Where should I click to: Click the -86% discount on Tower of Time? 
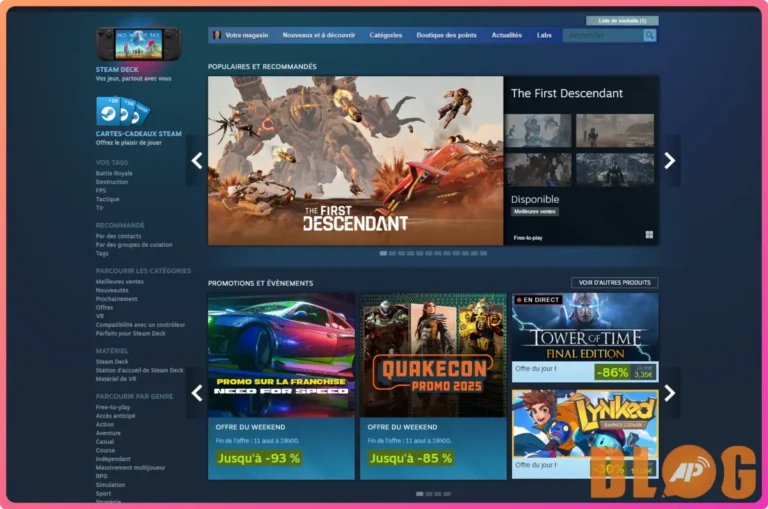coord(612,372)
